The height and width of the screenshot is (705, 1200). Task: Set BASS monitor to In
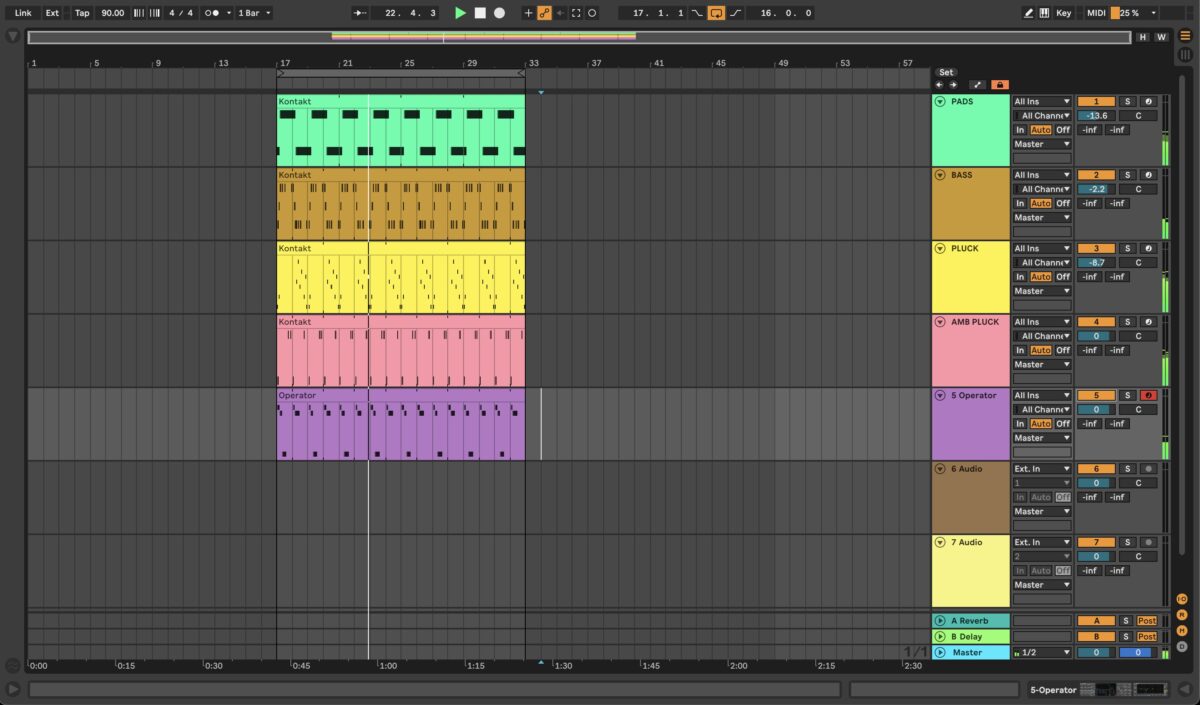tap(1020, 203)
